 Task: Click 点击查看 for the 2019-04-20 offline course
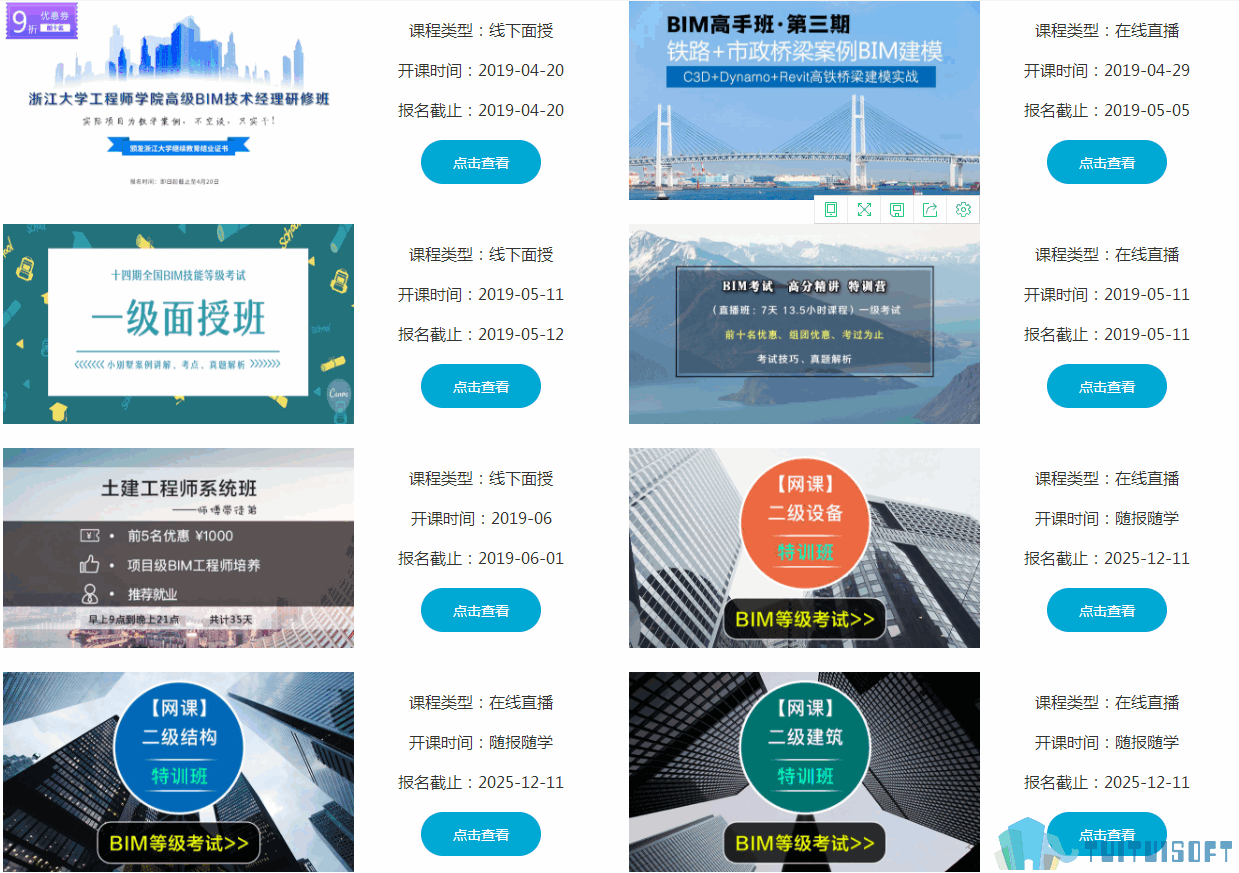click(481, 162)
